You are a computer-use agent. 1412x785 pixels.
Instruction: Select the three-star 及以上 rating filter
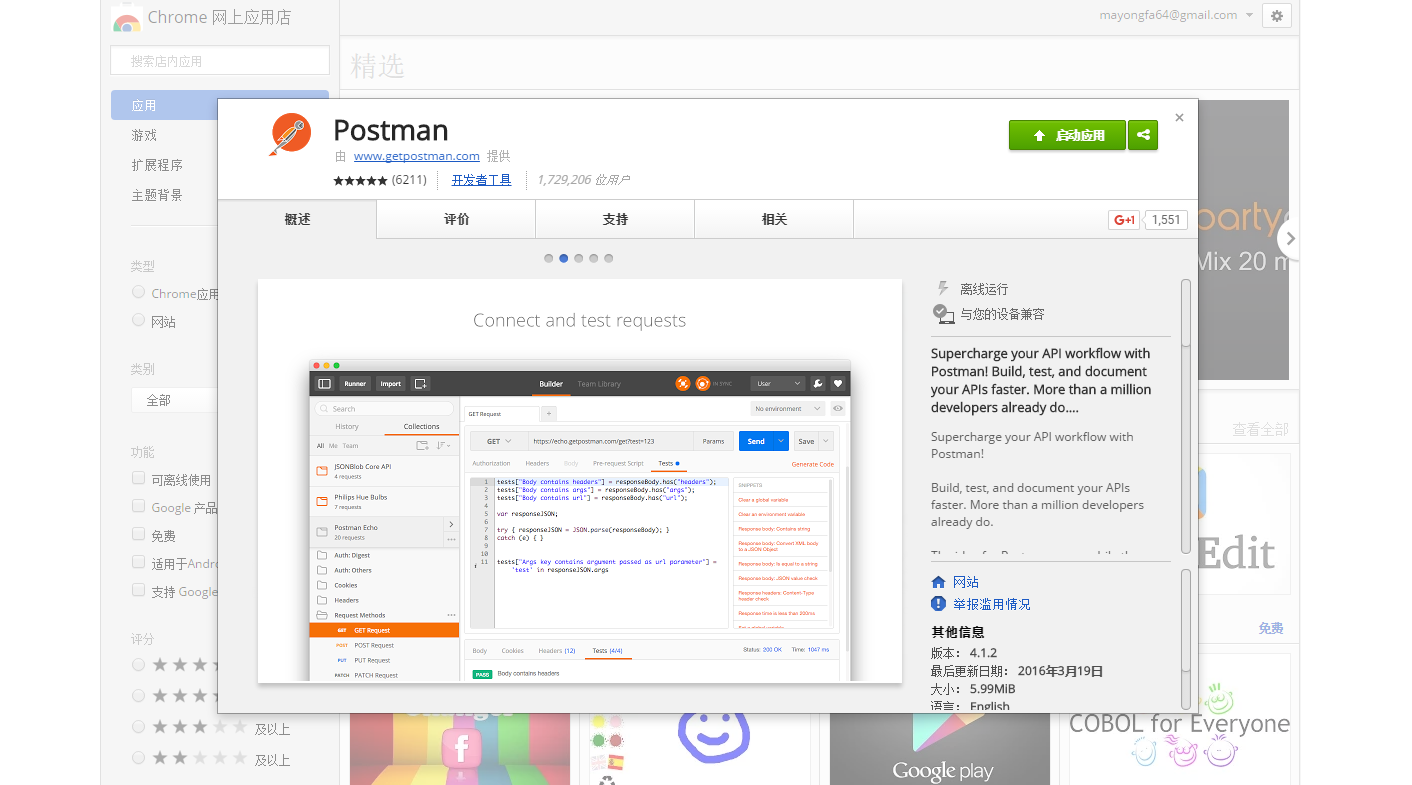(139, 727)
